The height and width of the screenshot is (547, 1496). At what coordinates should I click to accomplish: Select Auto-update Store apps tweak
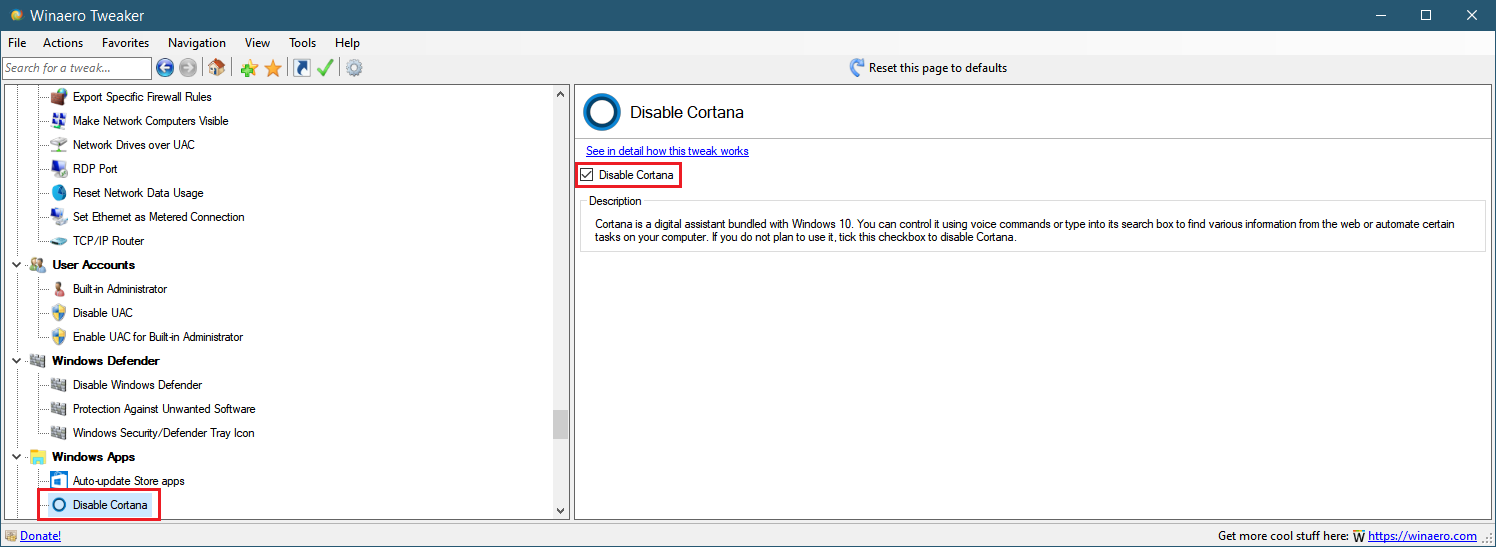click(129, 481)
